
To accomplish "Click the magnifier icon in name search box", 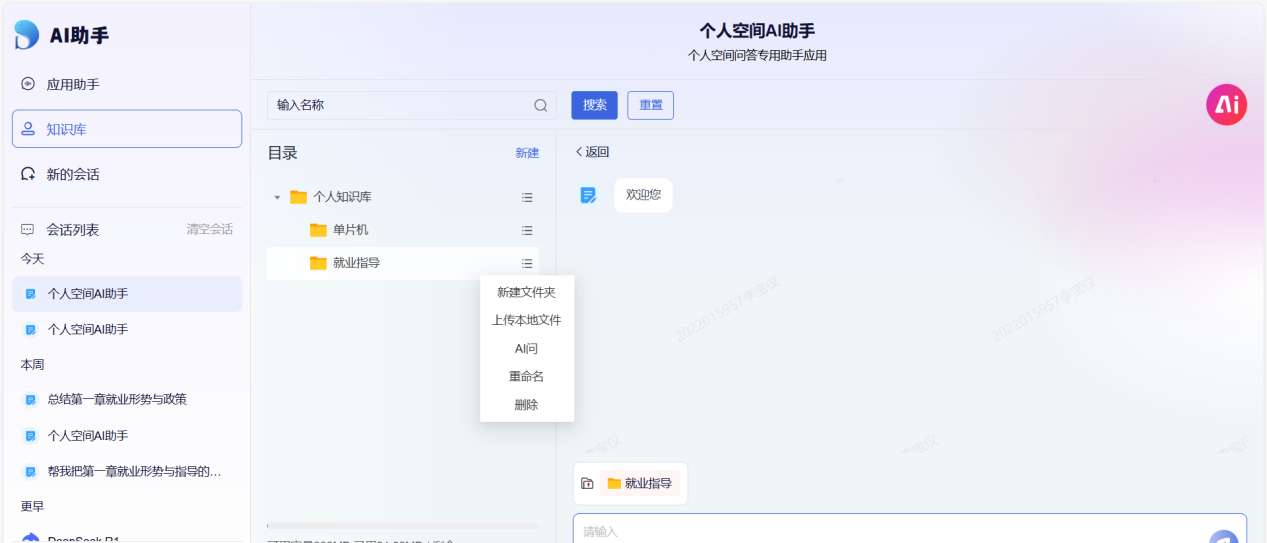I will tap(541, 105).
